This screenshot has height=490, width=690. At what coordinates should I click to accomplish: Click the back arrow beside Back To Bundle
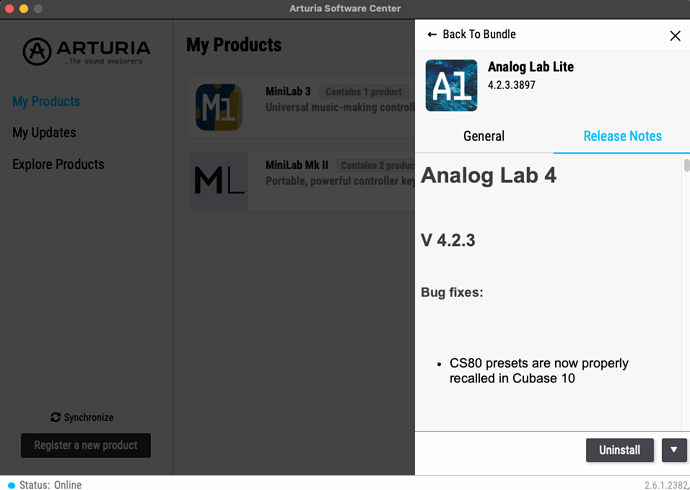pyautogui.click(x=432, y=34)
